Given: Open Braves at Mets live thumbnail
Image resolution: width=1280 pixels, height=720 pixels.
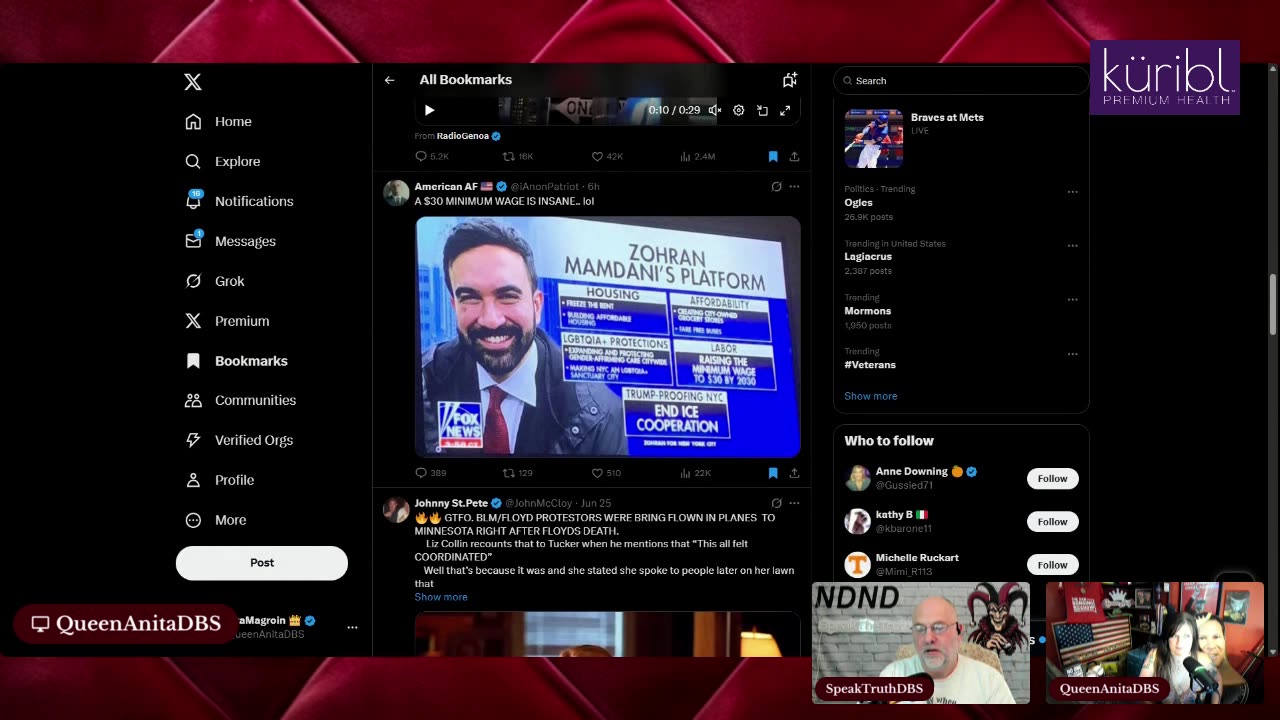Looking at the screenshot, I should click(873, 138).
